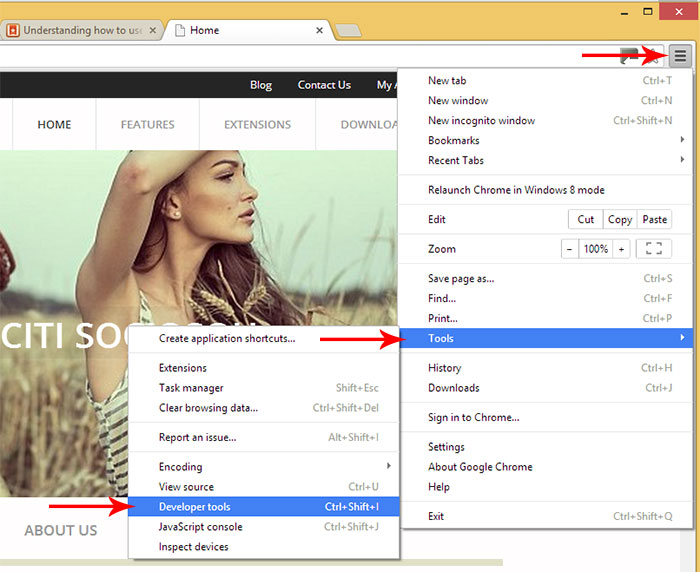Expand the Tools submenu arrow
The image size is (700, 572).
pos(682,338)
